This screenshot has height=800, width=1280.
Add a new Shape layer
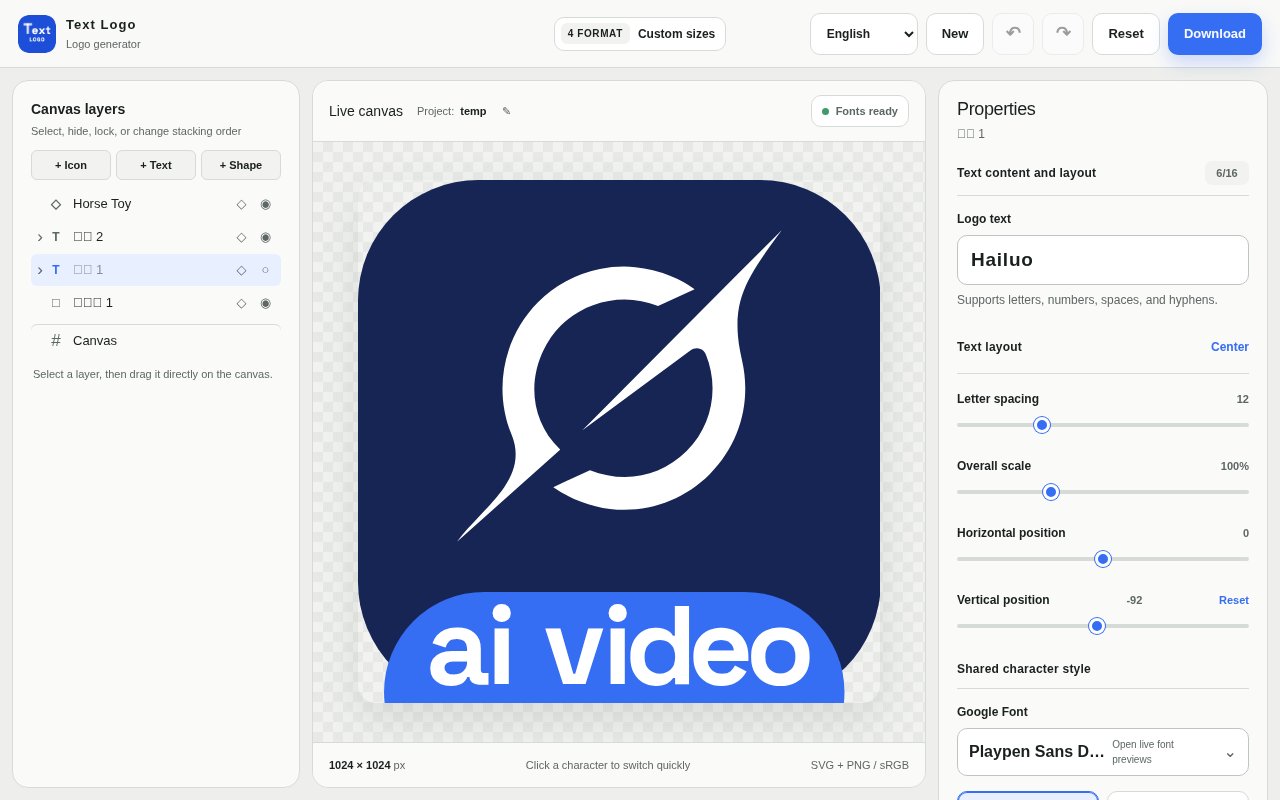(x=241, y=165)
